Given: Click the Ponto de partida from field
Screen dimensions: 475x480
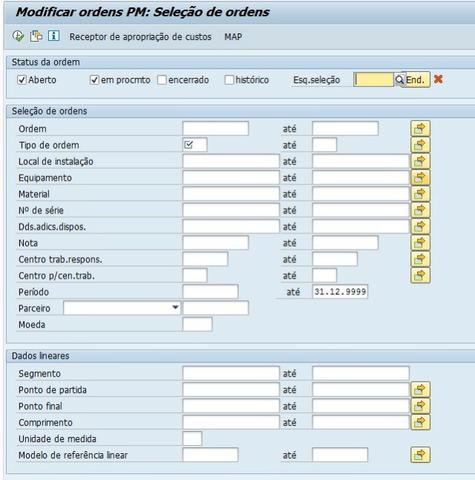Looking at the screenshot, I should coord(231,390).
